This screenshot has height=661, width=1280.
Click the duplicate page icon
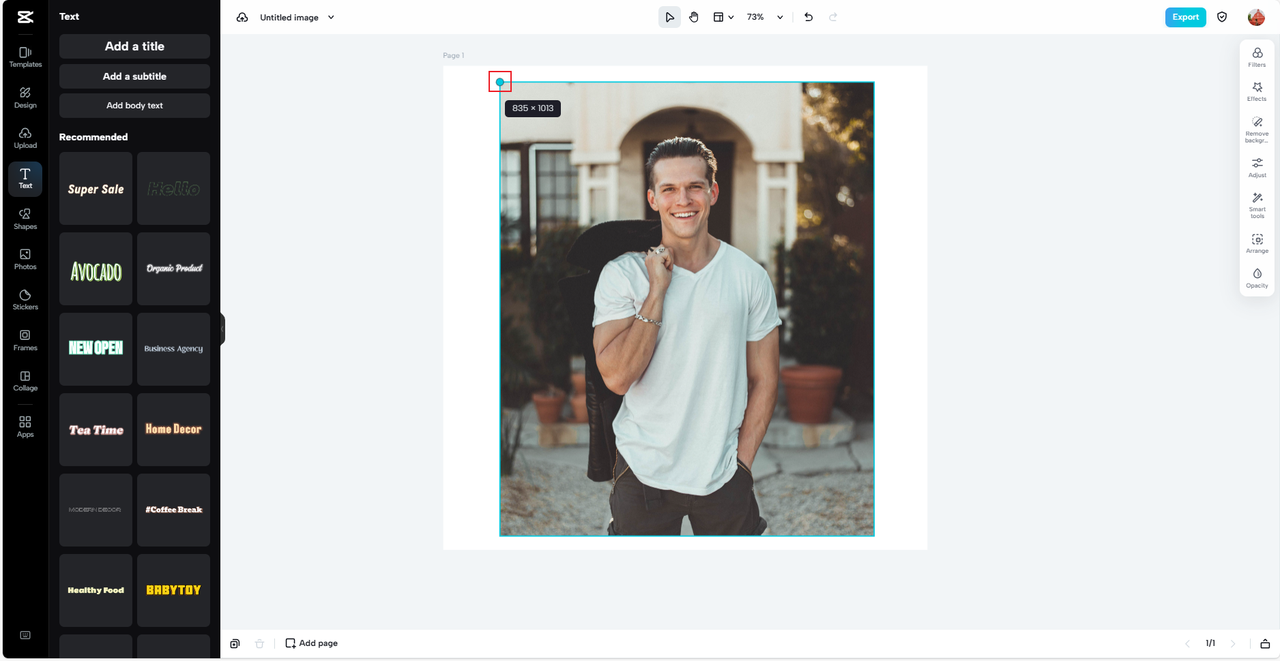click(235, 643)
